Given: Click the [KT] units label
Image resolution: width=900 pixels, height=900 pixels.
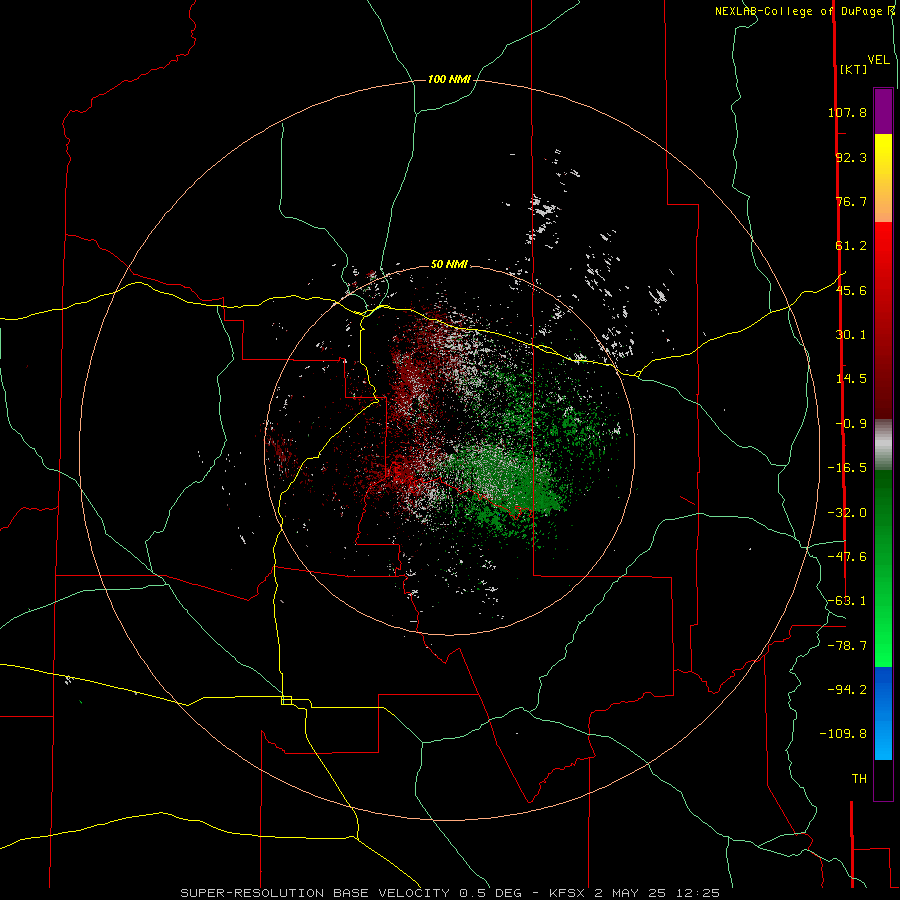Looking at the screenshot, I should [853, 69].
